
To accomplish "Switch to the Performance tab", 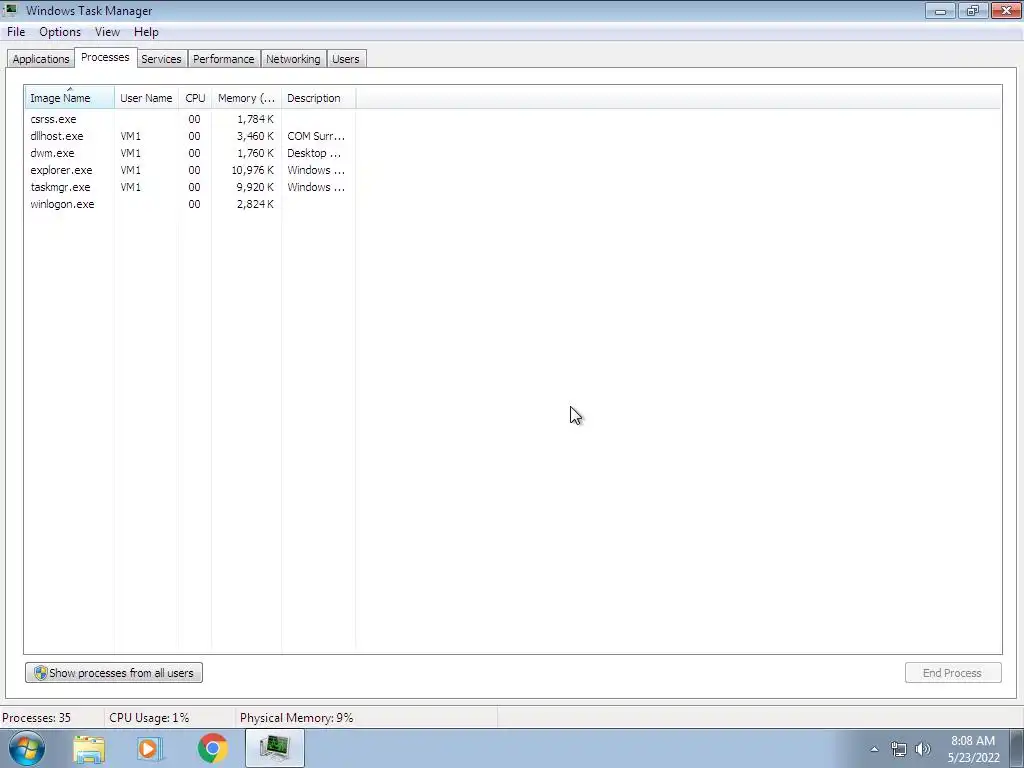I will [223, 59].
